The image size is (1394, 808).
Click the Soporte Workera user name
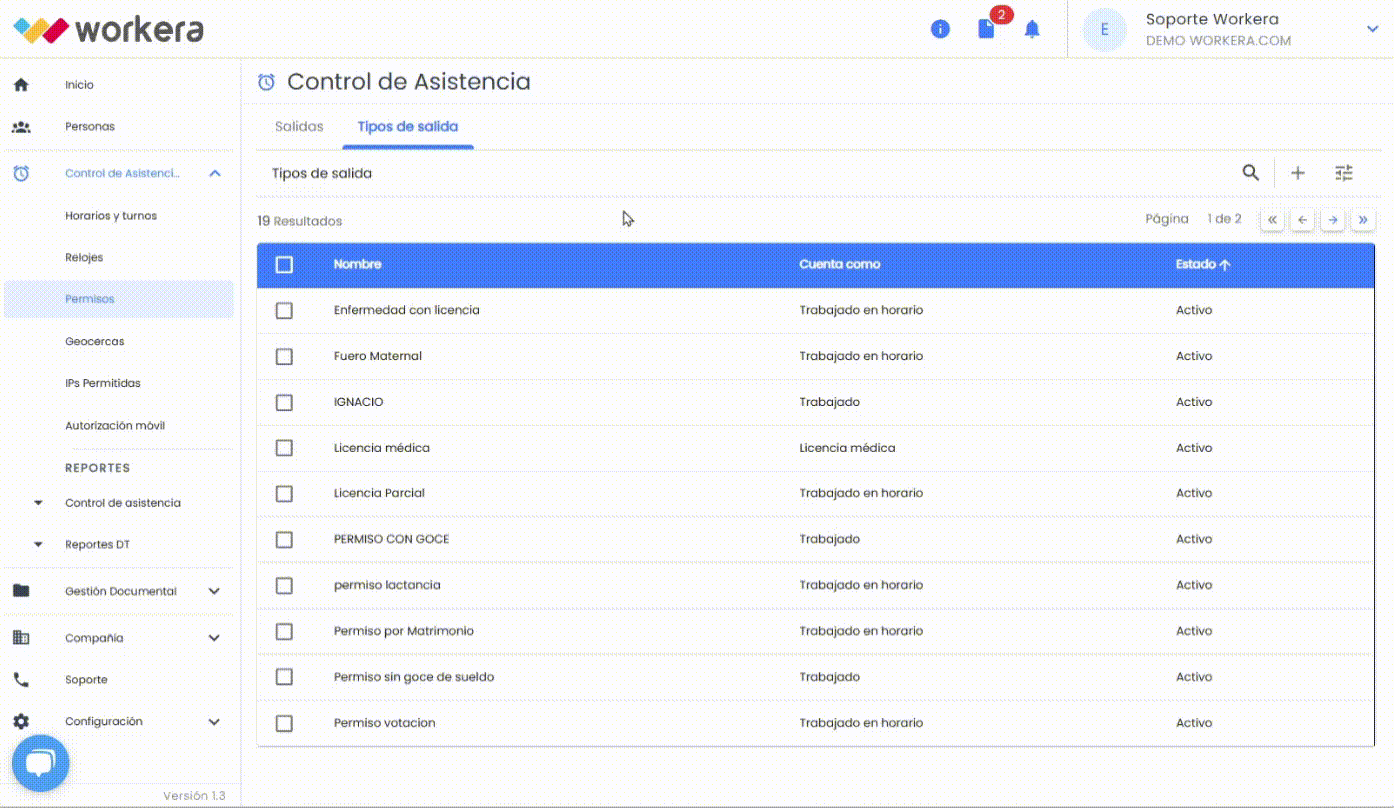coord(1212,19)
